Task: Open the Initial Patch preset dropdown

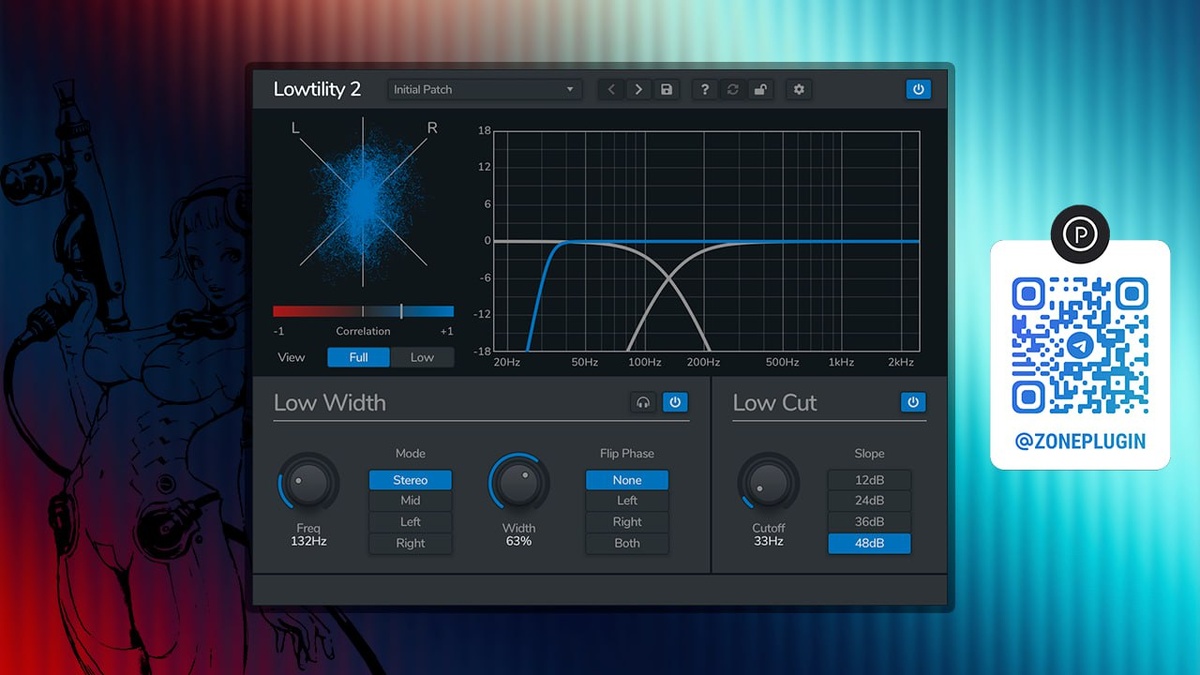Action: [x=485, y=89]
